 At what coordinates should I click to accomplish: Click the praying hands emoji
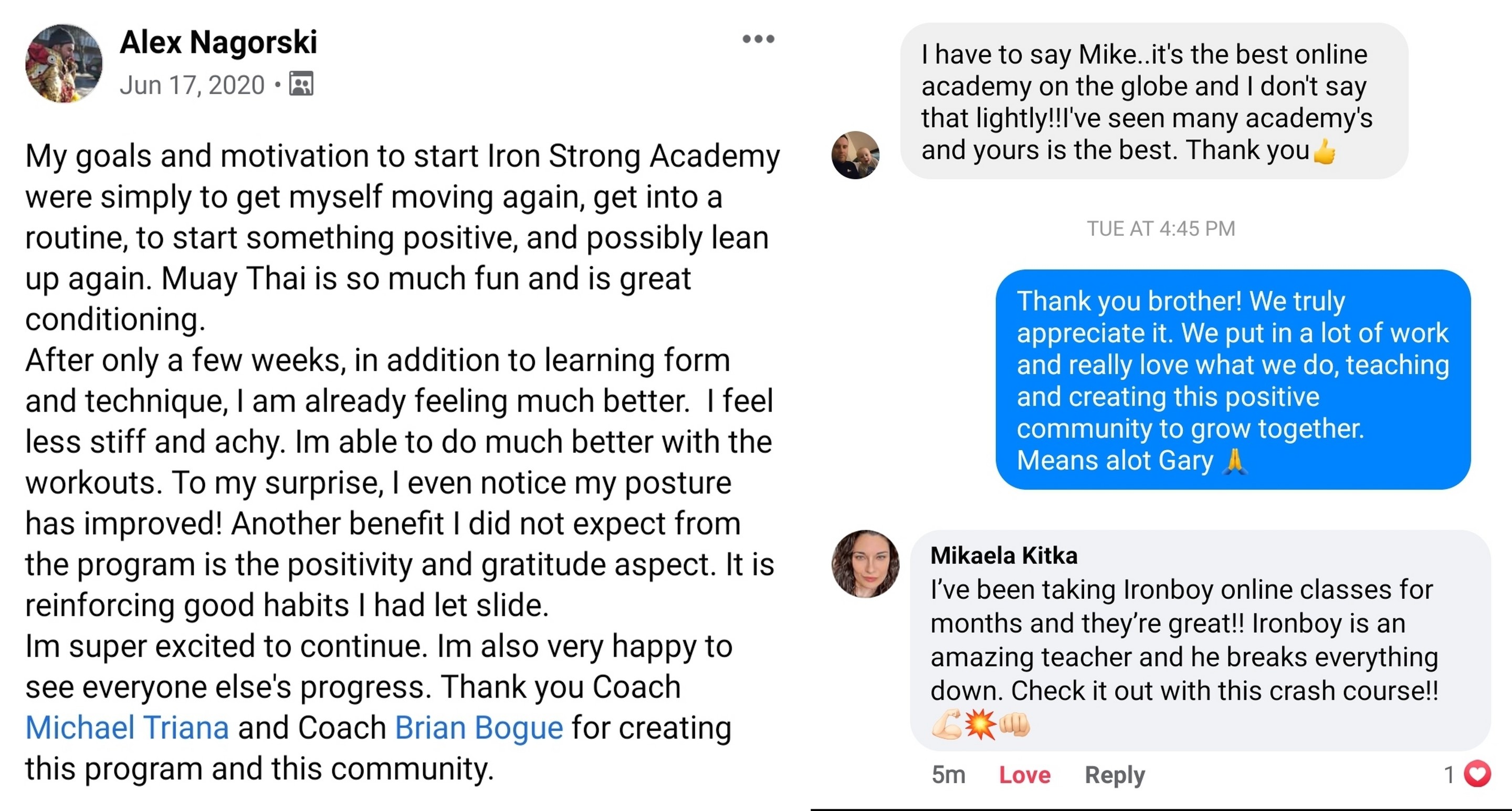(x=1235, y=461)
